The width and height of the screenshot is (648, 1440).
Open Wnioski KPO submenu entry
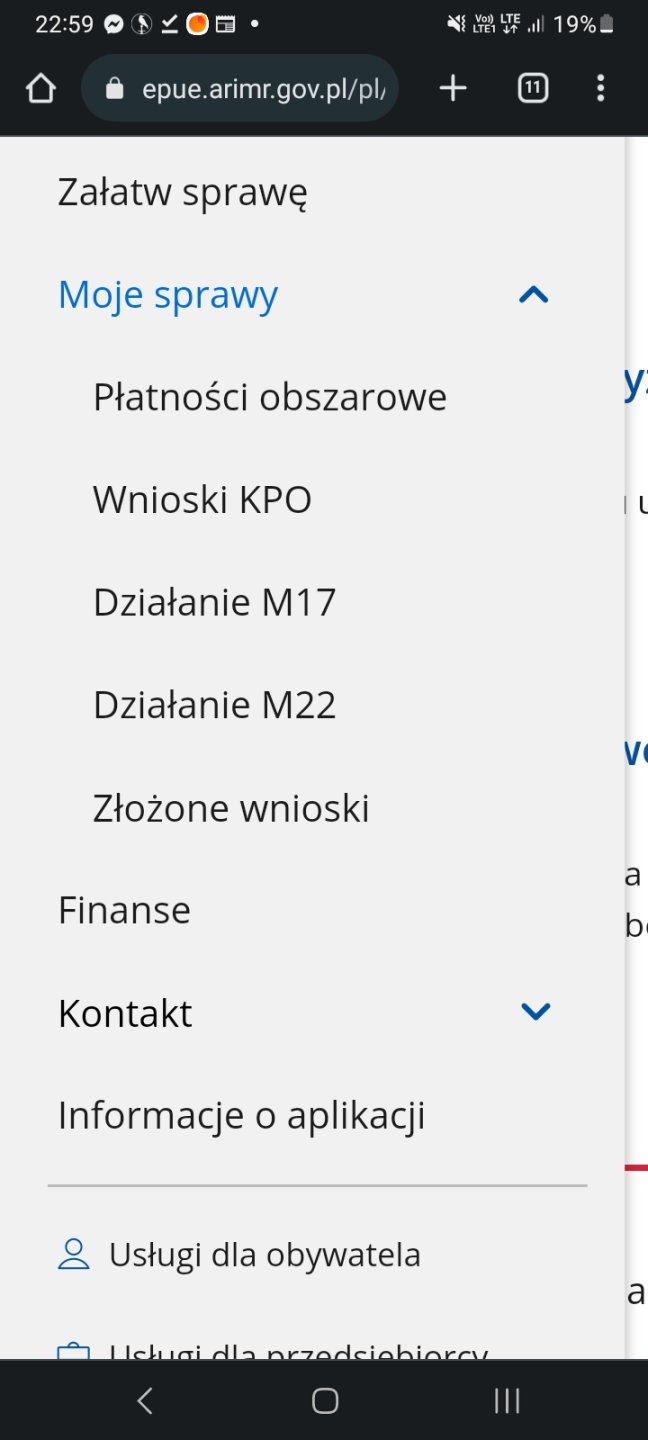(x=202, y=499)
